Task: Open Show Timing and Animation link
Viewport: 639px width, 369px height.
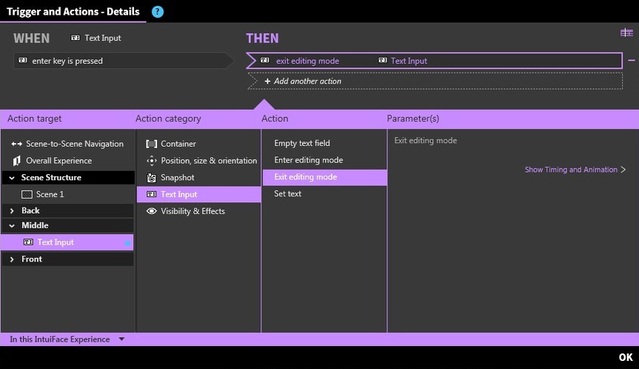Action: (575, 170)
